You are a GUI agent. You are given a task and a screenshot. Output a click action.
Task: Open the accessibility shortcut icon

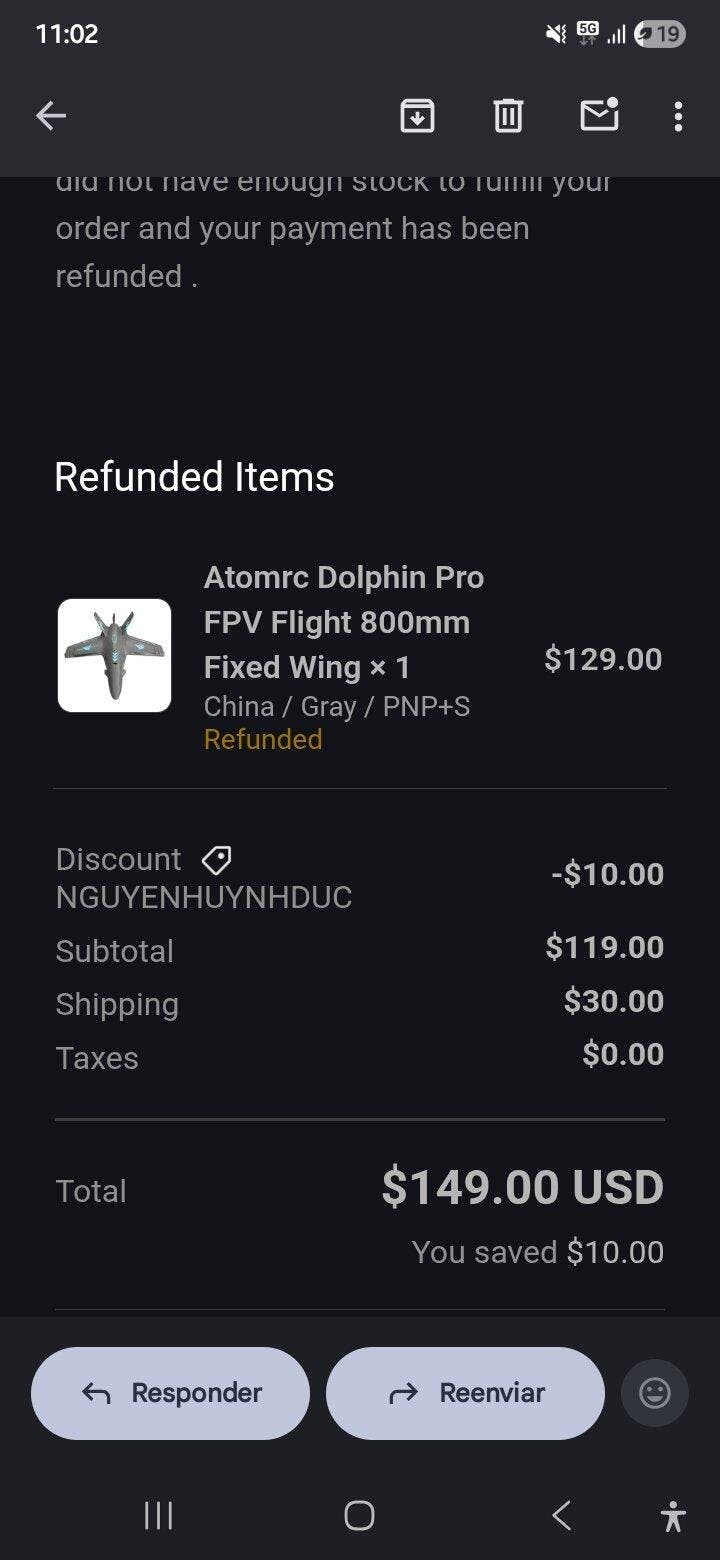[x=674, y=1516]
